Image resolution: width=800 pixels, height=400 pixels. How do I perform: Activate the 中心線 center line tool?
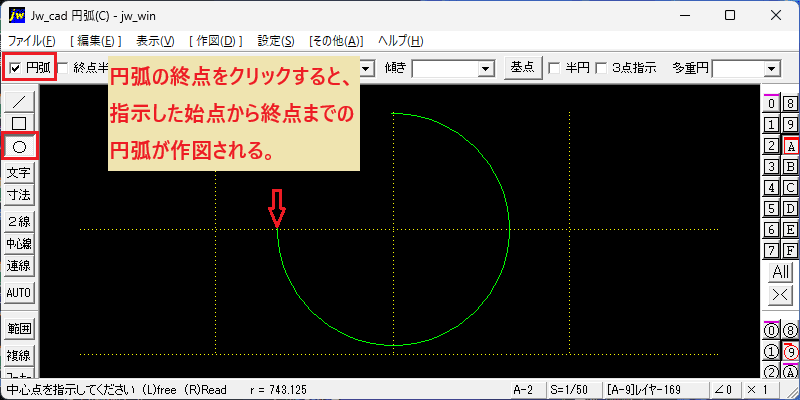tap(19, 243)
